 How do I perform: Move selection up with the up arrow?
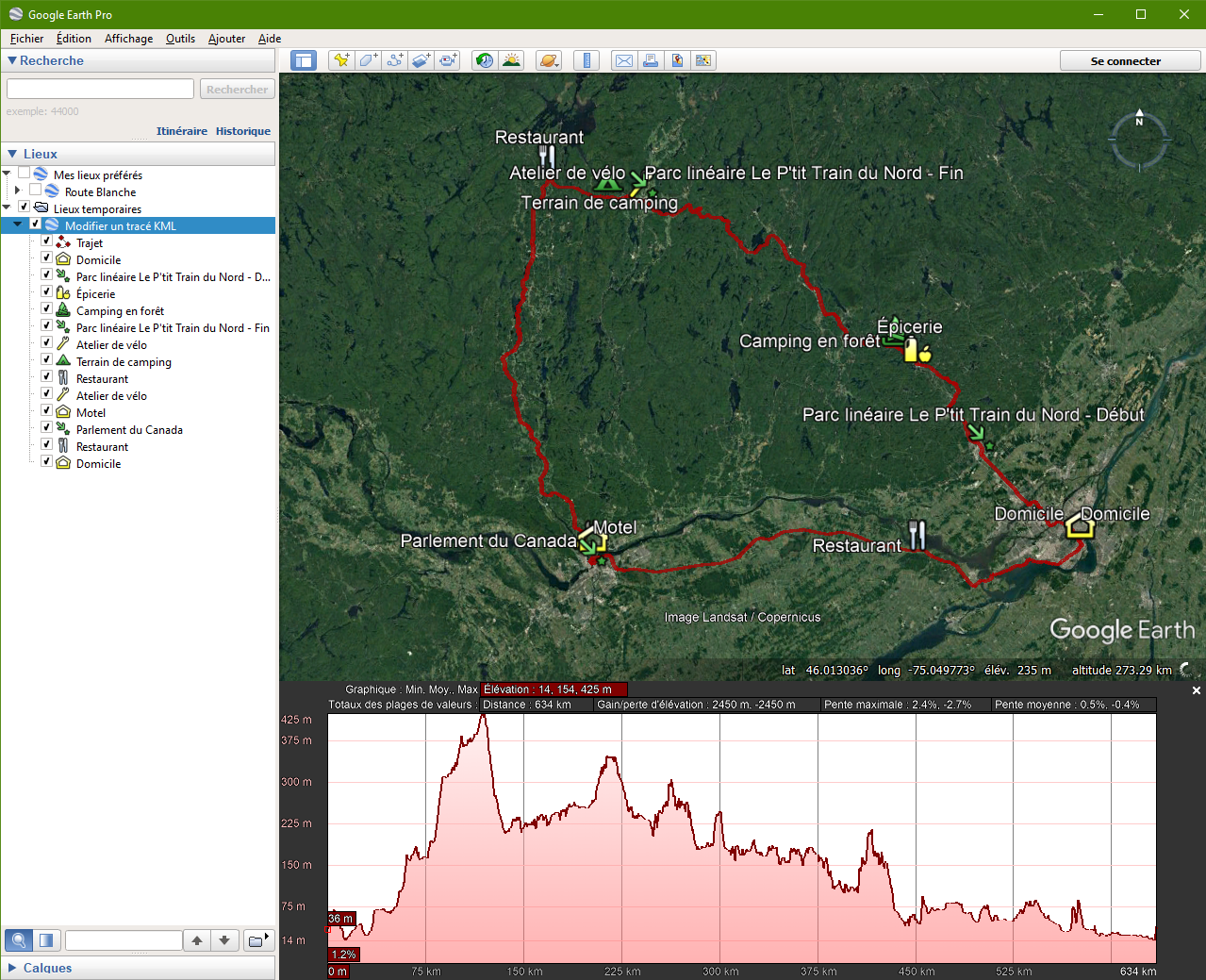[x=197, y=939]
